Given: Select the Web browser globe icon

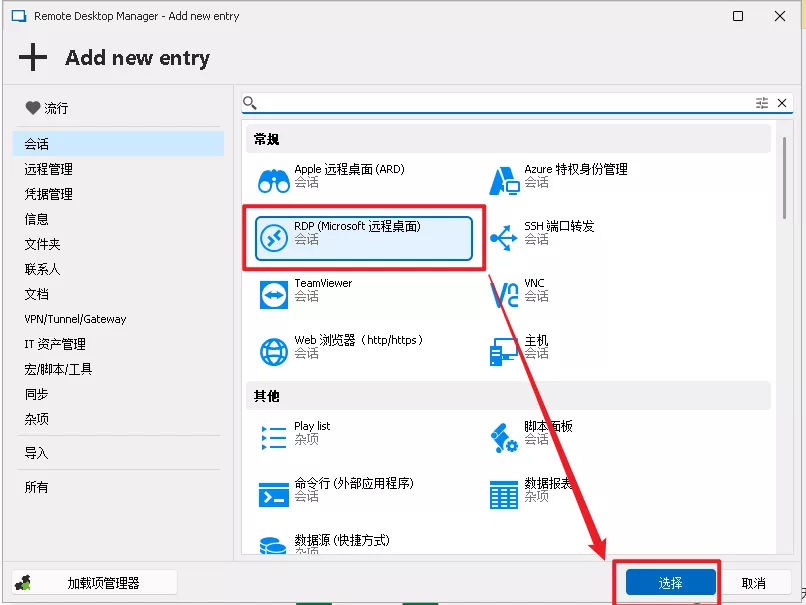Looking at the screenshot, I should click(273, 352).
